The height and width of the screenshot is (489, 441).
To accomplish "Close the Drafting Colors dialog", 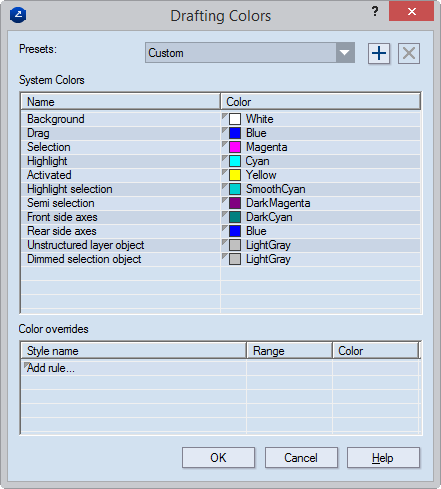I will (411, 12).
